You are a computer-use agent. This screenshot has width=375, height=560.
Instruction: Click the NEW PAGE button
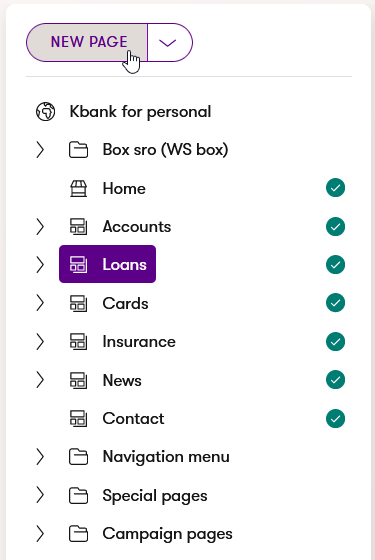(87, 42)
